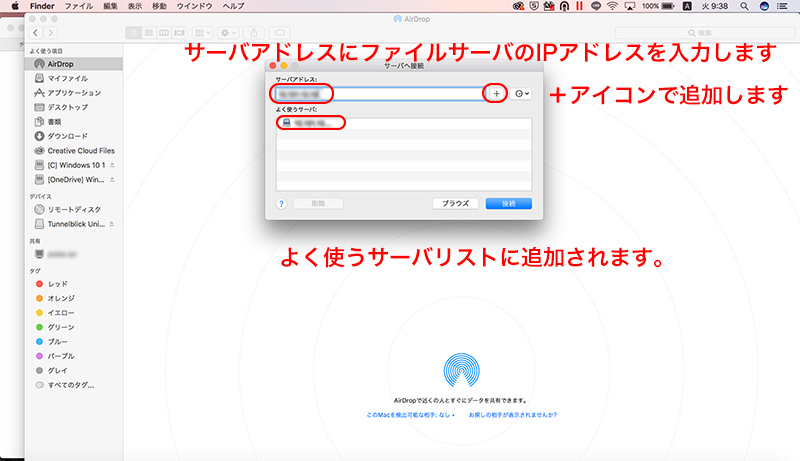Select the レッド tag

[74, 284]
